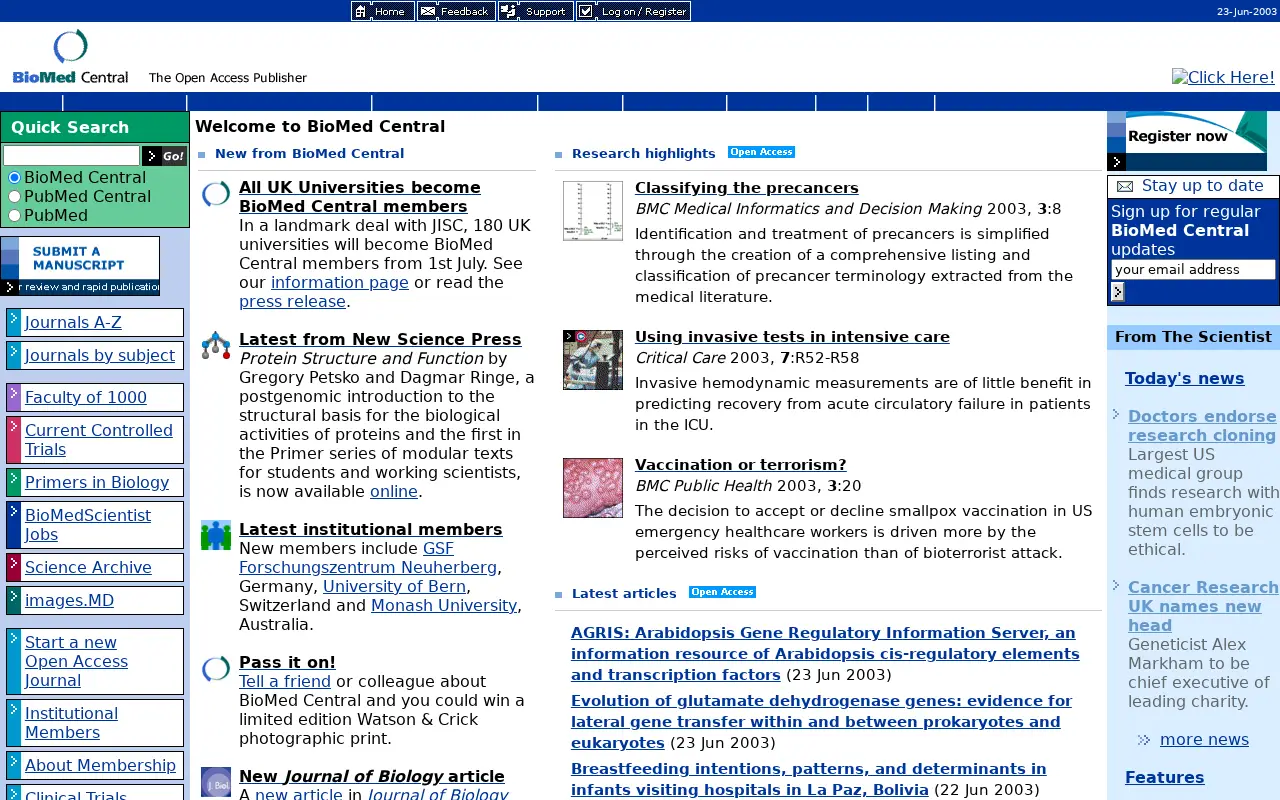Open the Feedback button in top bar
The width and height of the screenshot is (1280, 800).
[456, 11]
